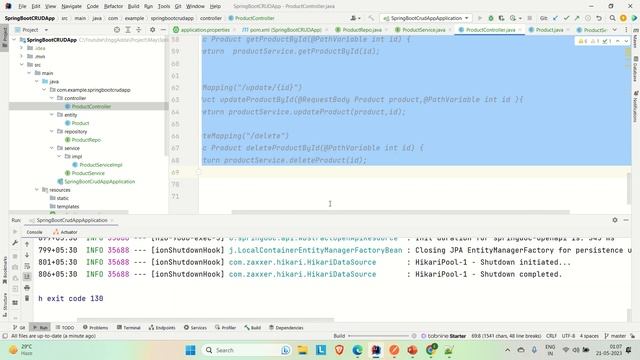Open the Problems tool window
Image resolution: width=640 pixels, height=360 pixels.
pyautogui.click(x=96, y=327)
